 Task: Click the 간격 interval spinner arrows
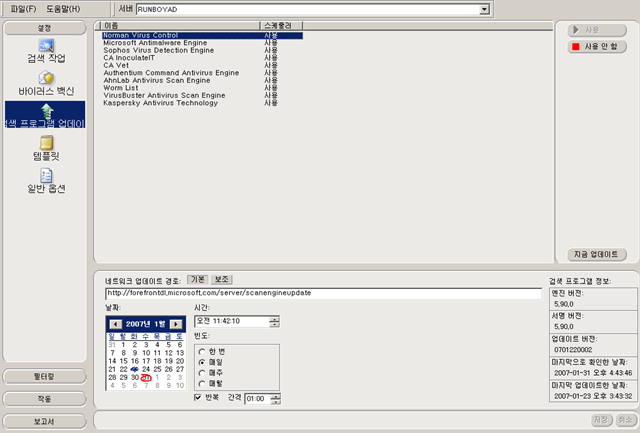pyautogui.click(x=276, y=399)
